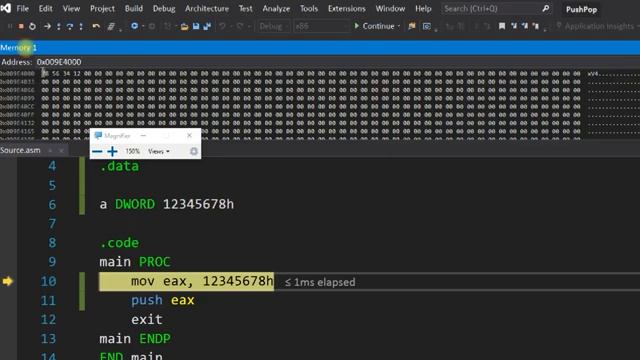Screen dimensions: 640x360
Task: Click line number 11 in the gutter
Action: coord(48,301)
